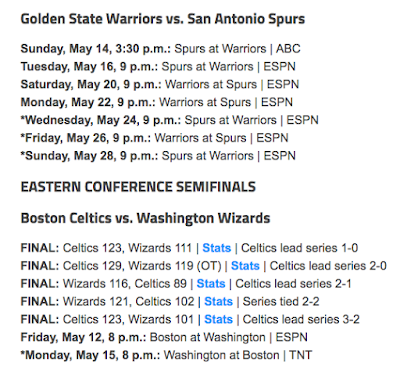Open Stats link for Wizards 121, Celtics 102
Screen dimensions: 400x380
coord(218,302)
